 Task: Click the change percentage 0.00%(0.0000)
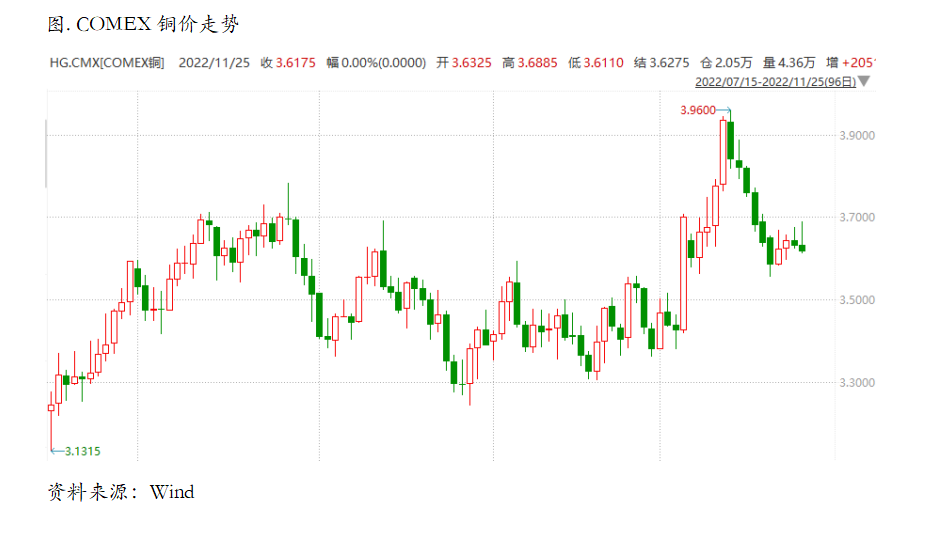point(383,62)
